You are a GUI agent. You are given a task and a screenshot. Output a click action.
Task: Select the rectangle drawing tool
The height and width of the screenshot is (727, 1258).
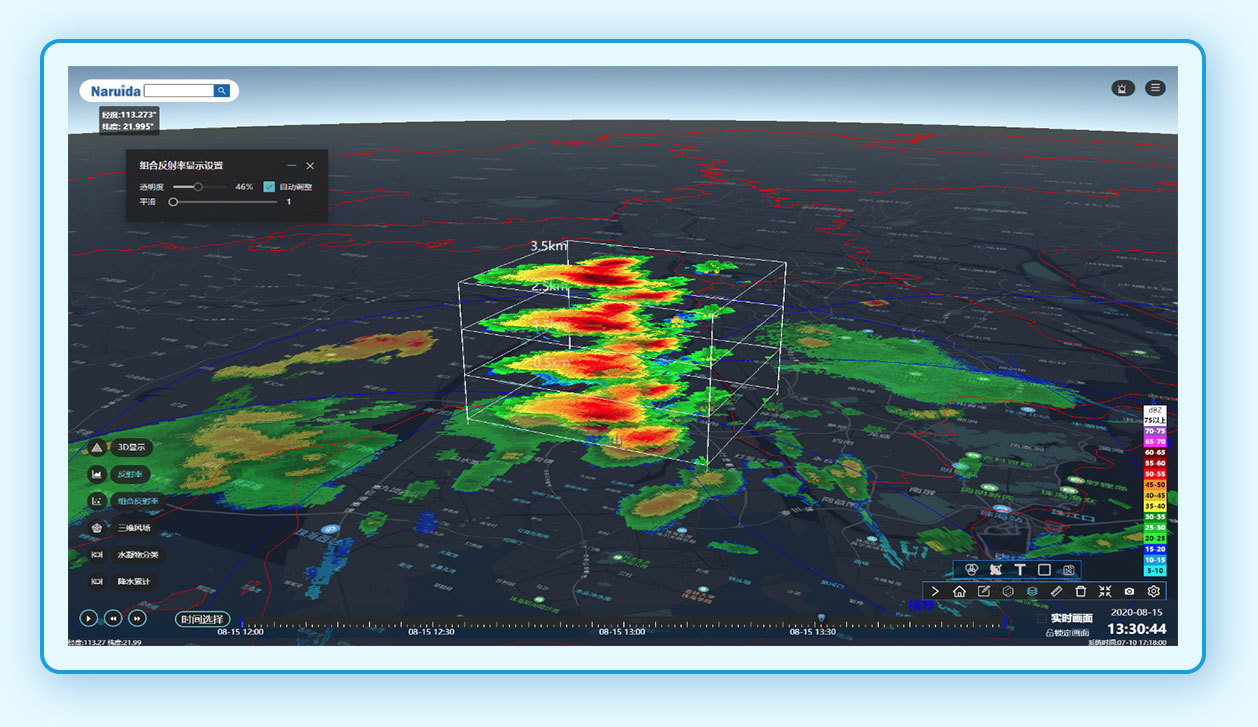pos(1044,569)
